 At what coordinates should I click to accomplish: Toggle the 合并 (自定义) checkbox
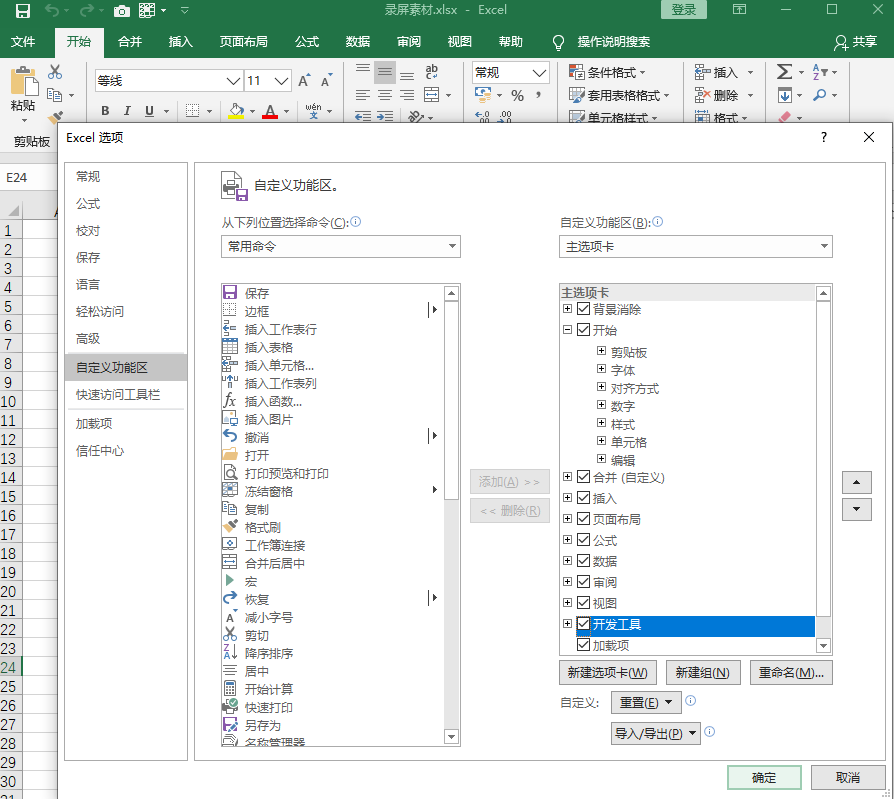click(x=583, y=477)
